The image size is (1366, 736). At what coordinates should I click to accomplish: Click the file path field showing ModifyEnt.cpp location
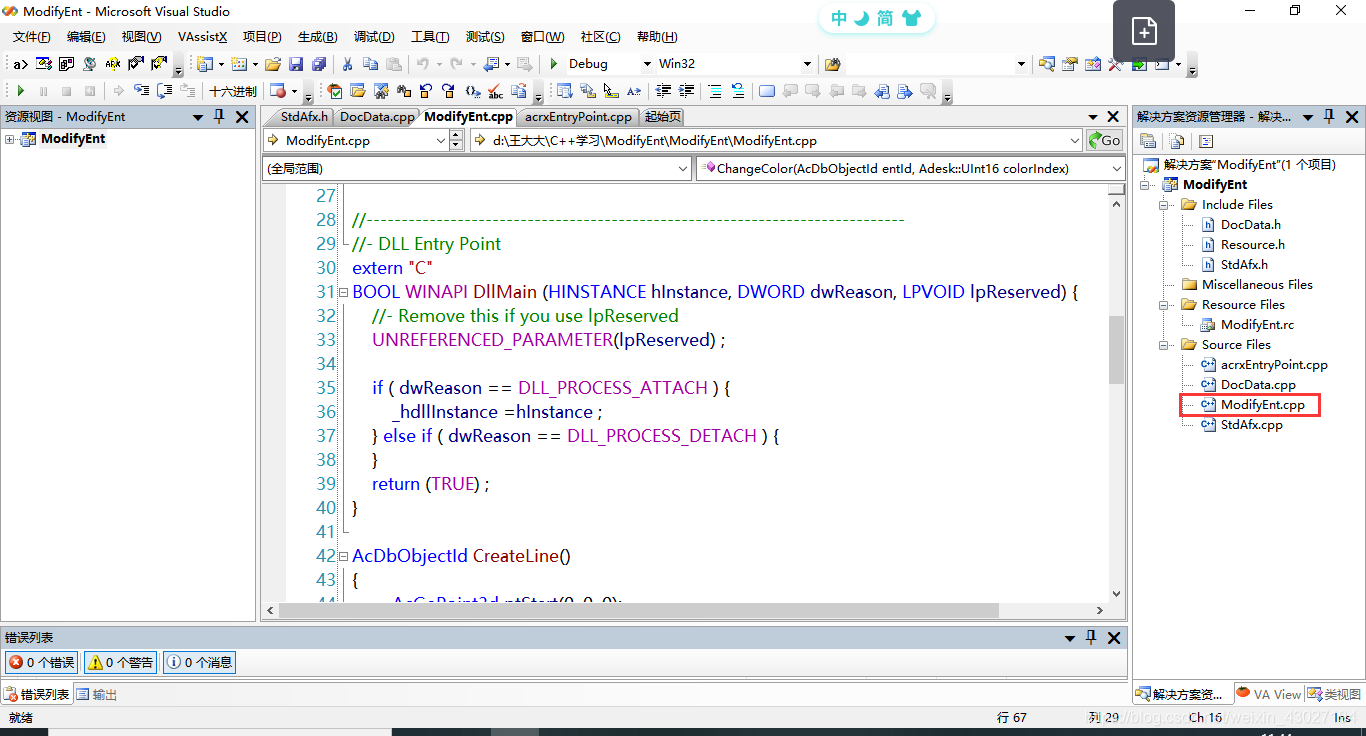[776, 141]
